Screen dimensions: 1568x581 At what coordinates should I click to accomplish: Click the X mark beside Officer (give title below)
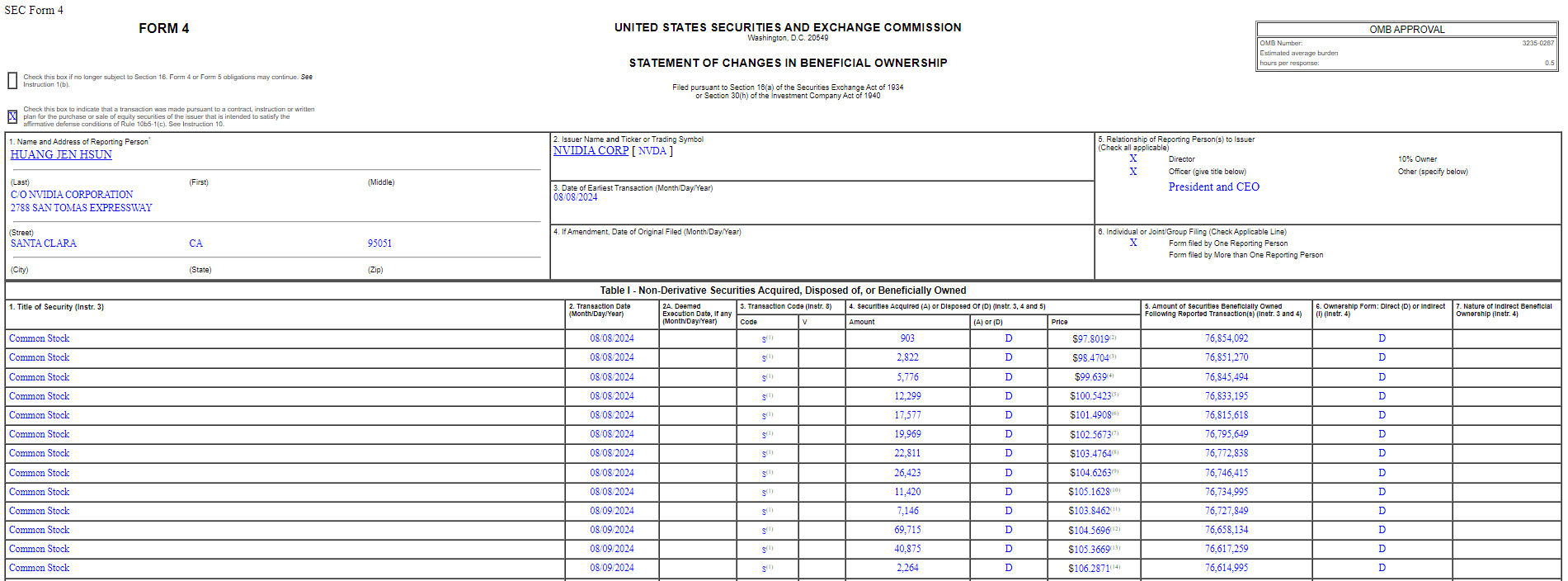(x=1132, y=172)
